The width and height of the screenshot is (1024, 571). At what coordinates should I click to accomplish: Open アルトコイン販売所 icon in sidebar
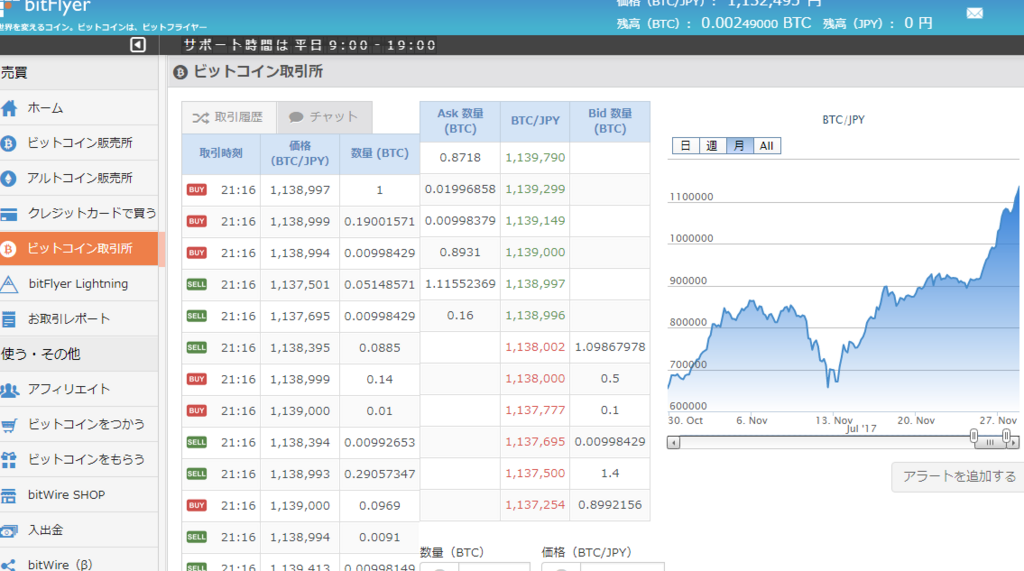(8, 178)
